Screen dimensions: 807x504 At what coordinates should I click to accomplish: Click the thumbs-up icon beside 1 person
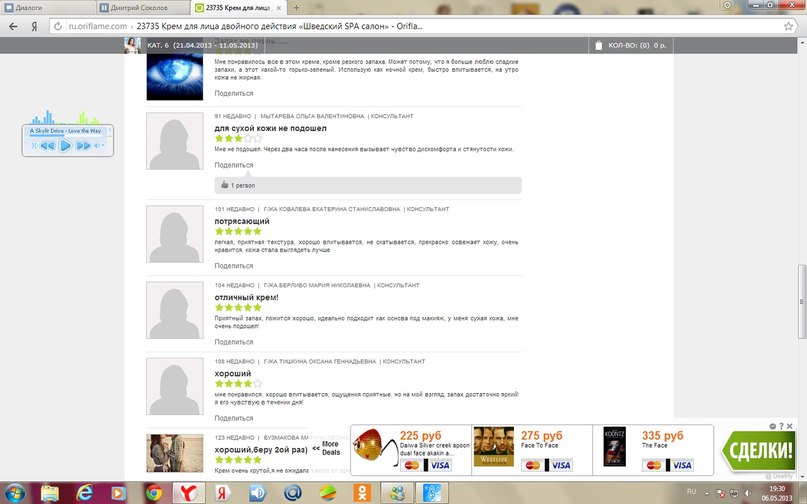pos(224,185)
